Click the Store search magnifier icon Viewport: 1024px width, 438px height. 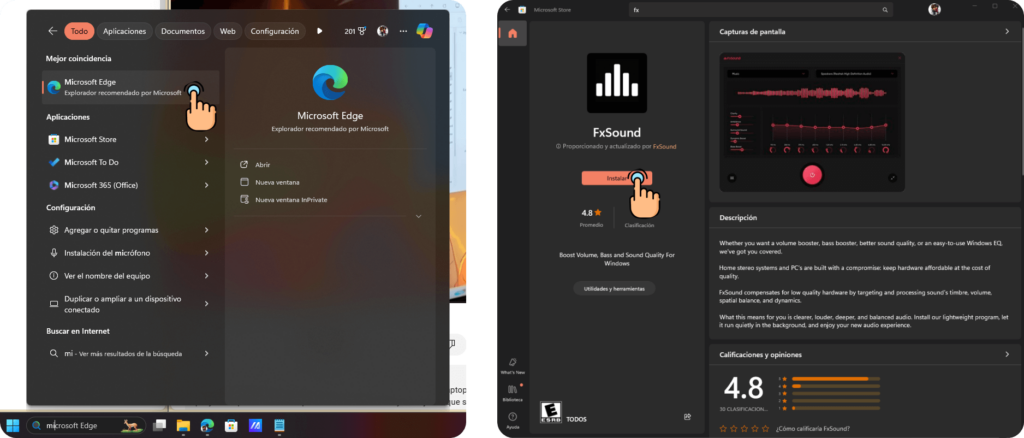click(885, 10)
